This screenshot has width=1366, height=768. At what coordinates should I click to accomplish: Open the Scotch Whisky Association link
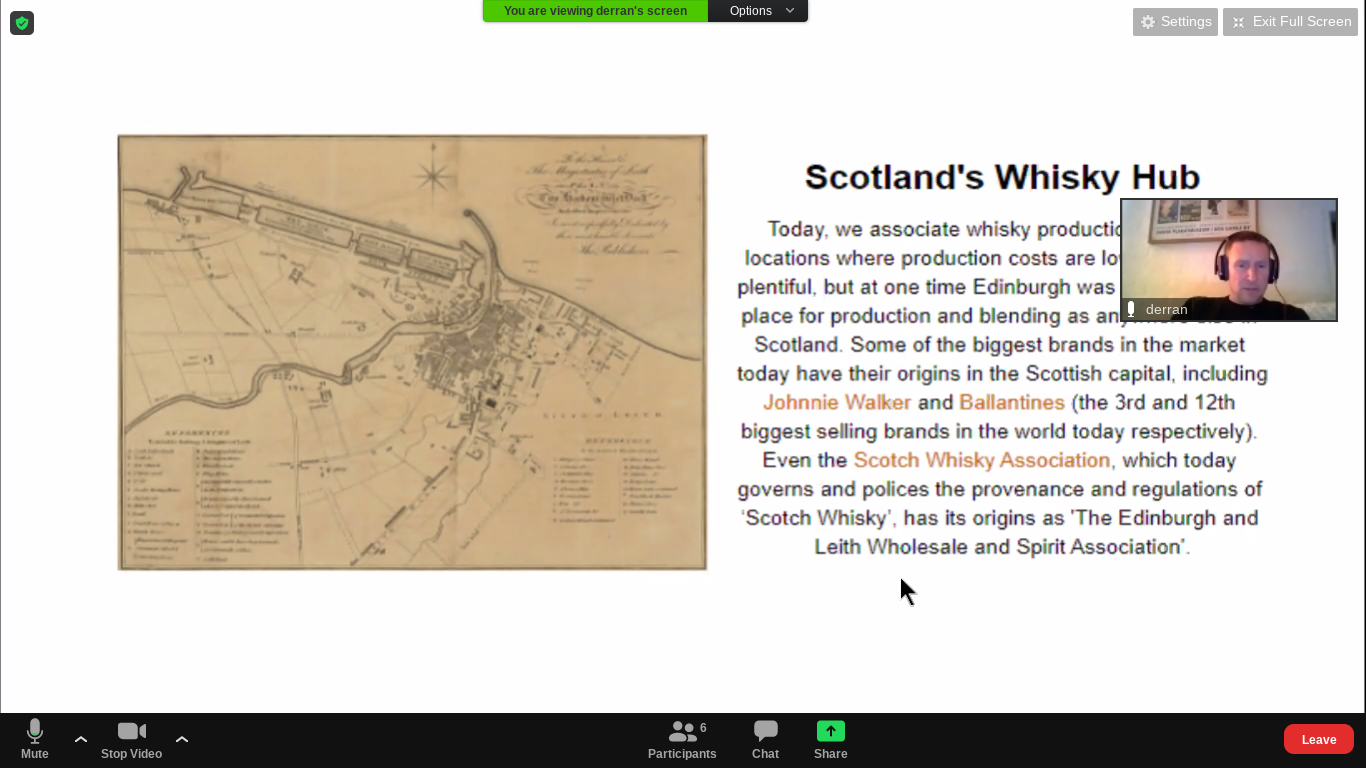pyautogui.click(x=982, y=460)
